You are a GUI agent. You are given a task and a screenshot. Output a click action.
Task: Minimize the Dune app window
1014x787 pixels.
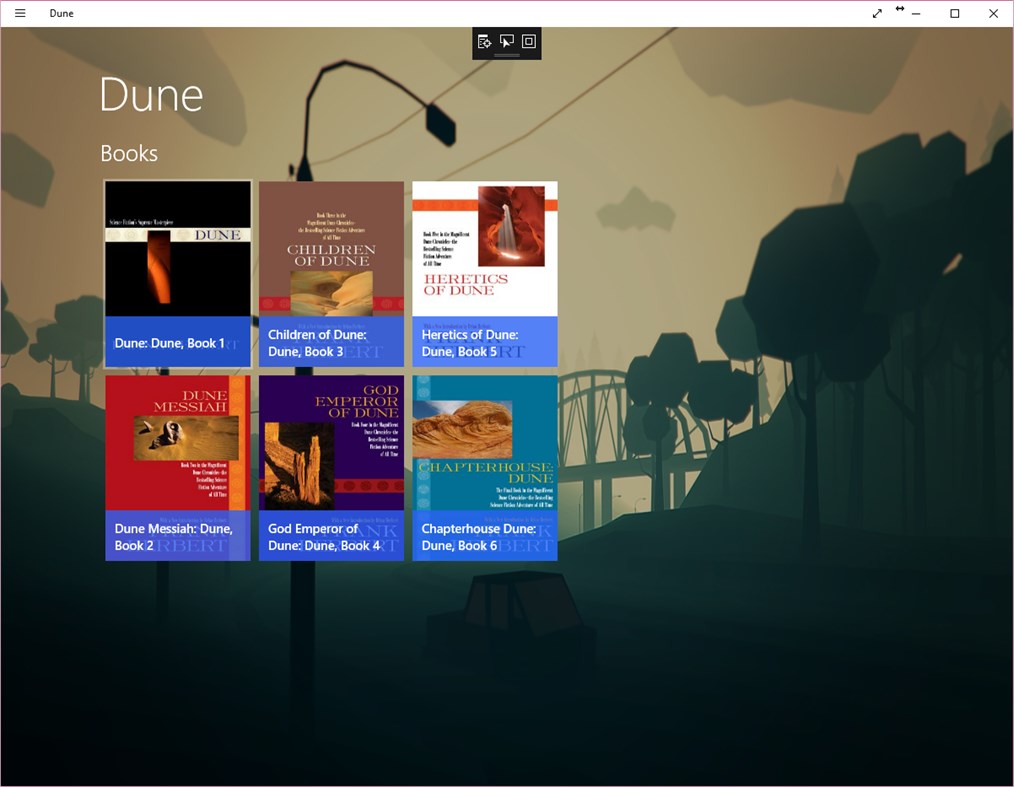click(x=916, y=13)
